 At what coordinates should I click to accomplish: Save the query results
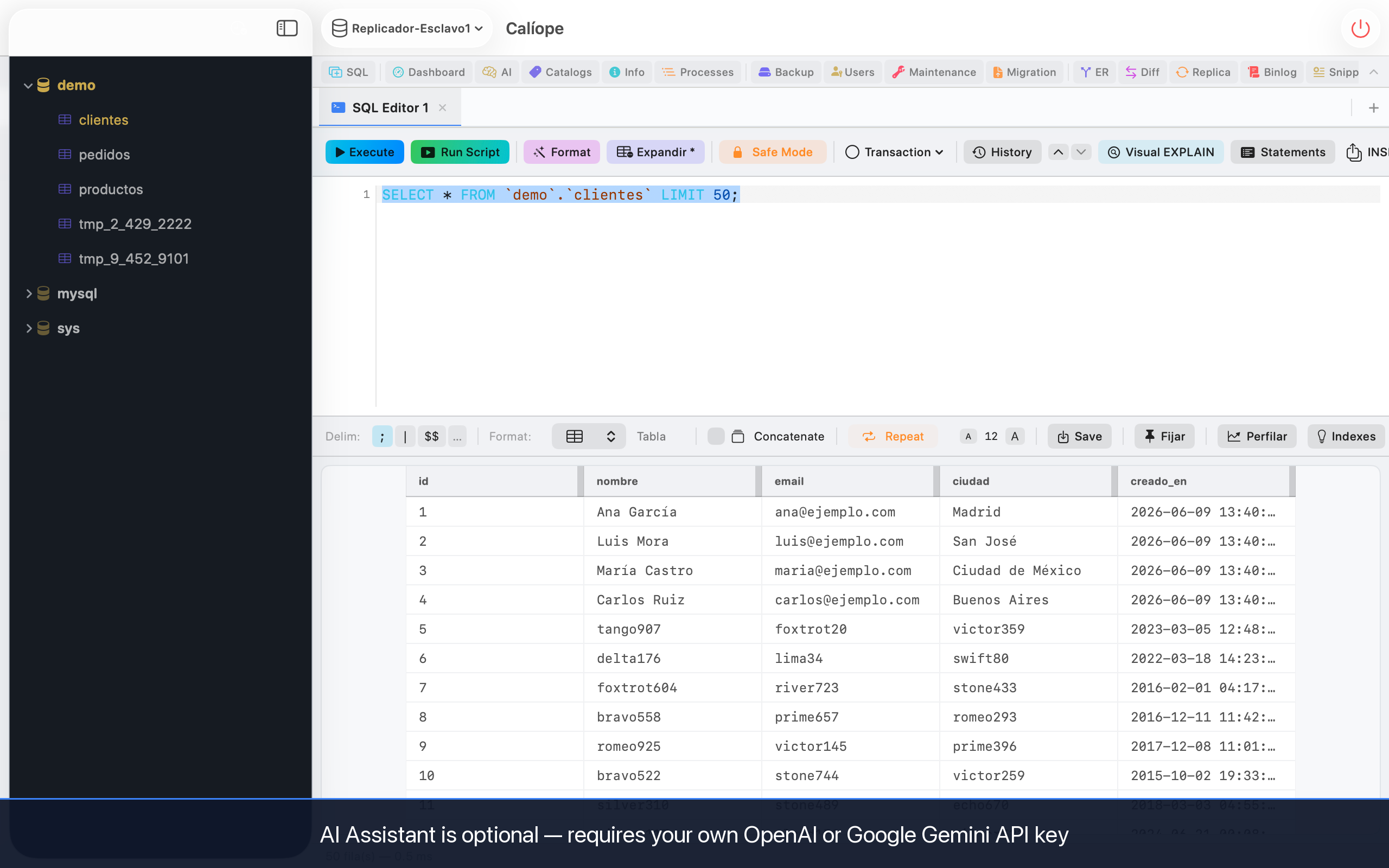tap(1080, 436)
